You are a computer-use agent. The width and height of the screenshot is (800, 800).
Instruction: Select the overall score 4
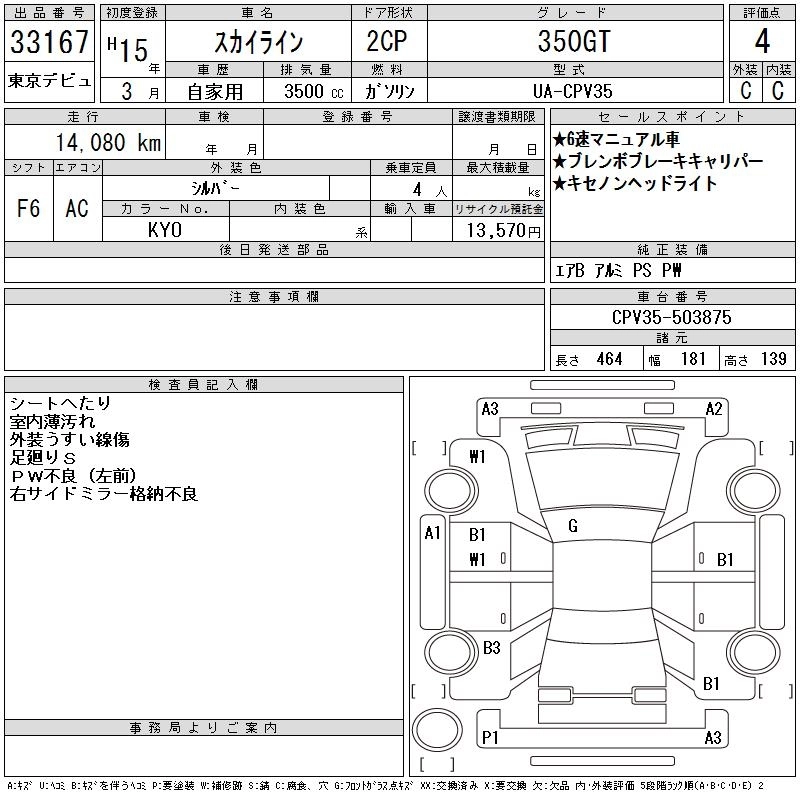click(x=762, y=41)
